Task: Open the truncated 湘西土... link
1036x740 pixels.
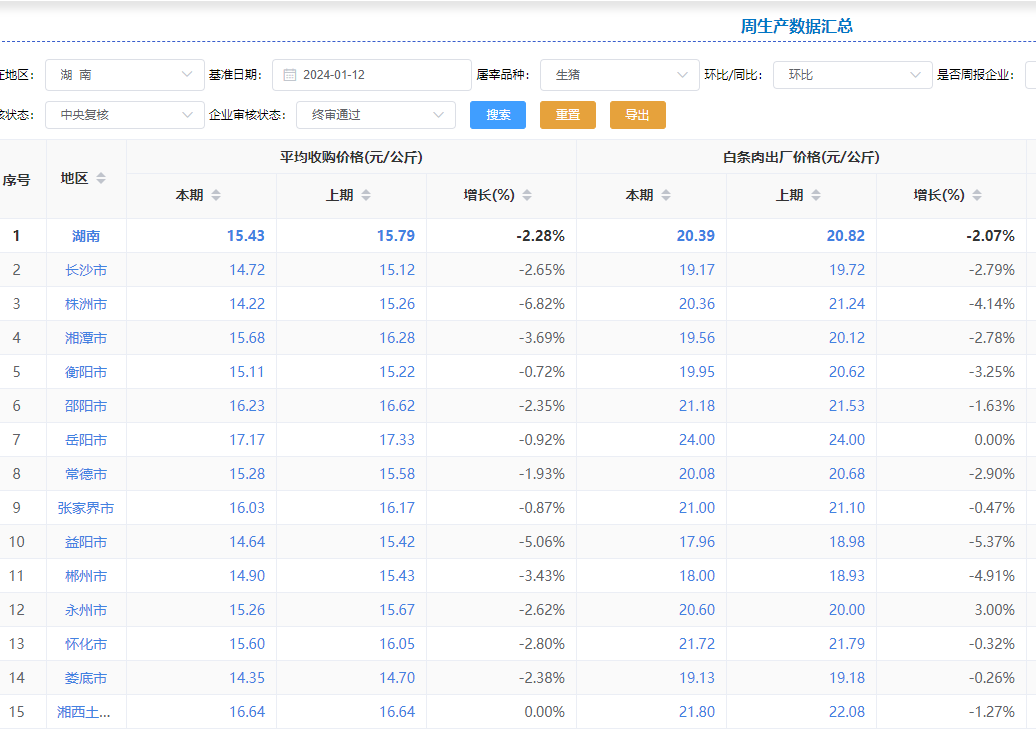Action: pos(84,712)
